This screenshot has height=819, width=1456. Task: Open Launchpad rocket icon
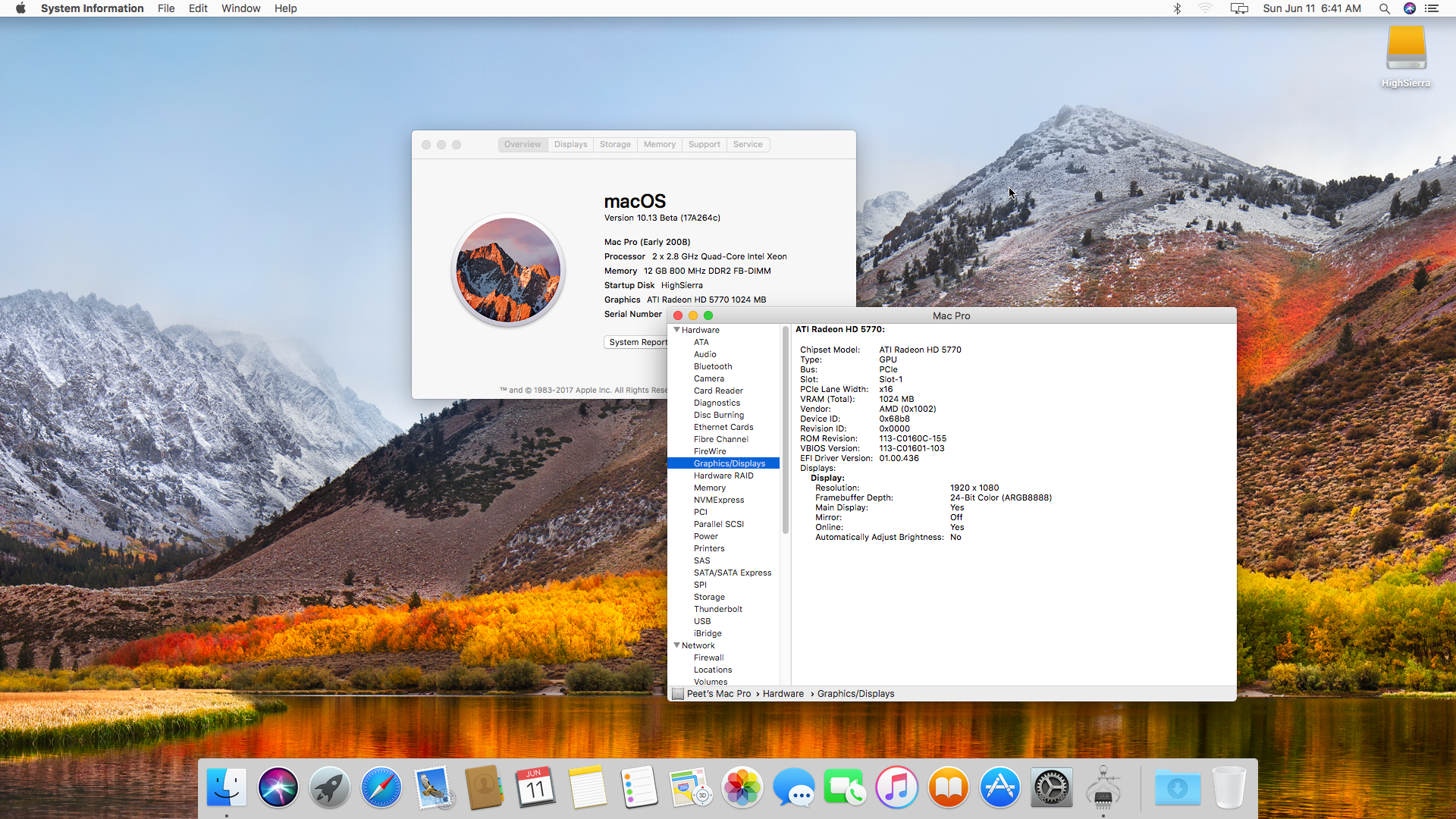coord(329,787)
